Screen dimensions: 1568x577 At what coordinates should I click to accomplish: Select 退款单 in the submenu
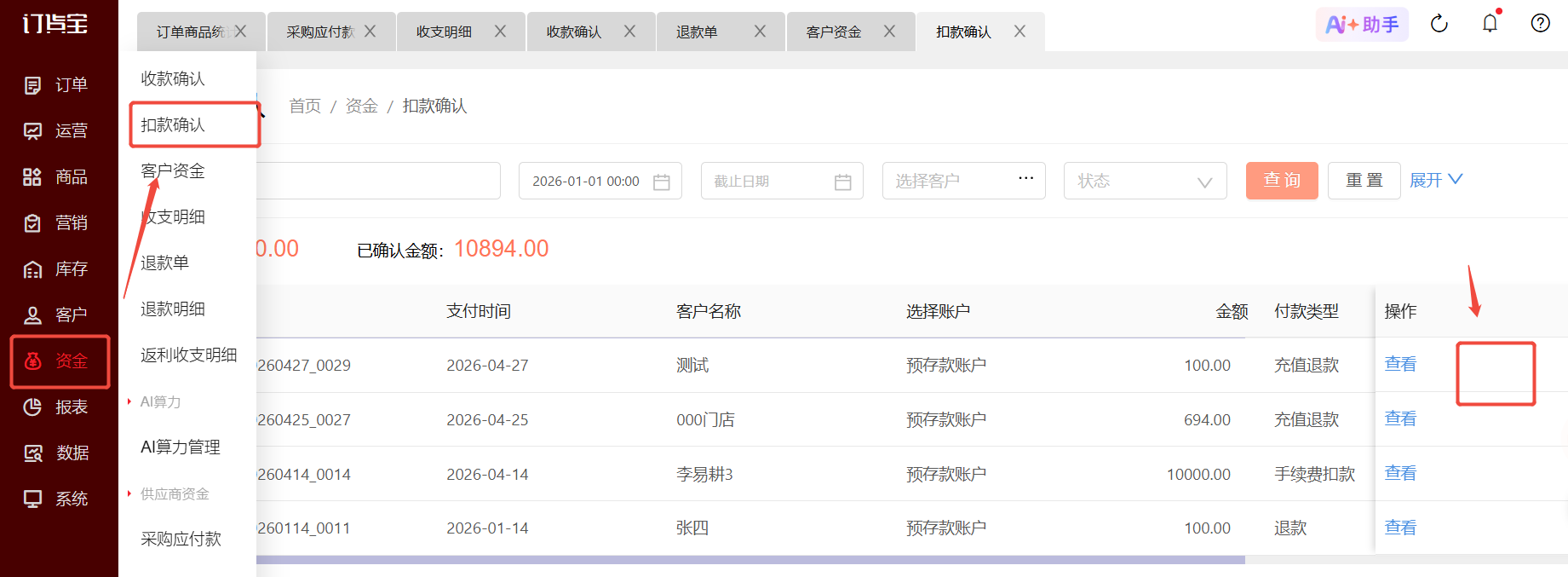(165, 263)
